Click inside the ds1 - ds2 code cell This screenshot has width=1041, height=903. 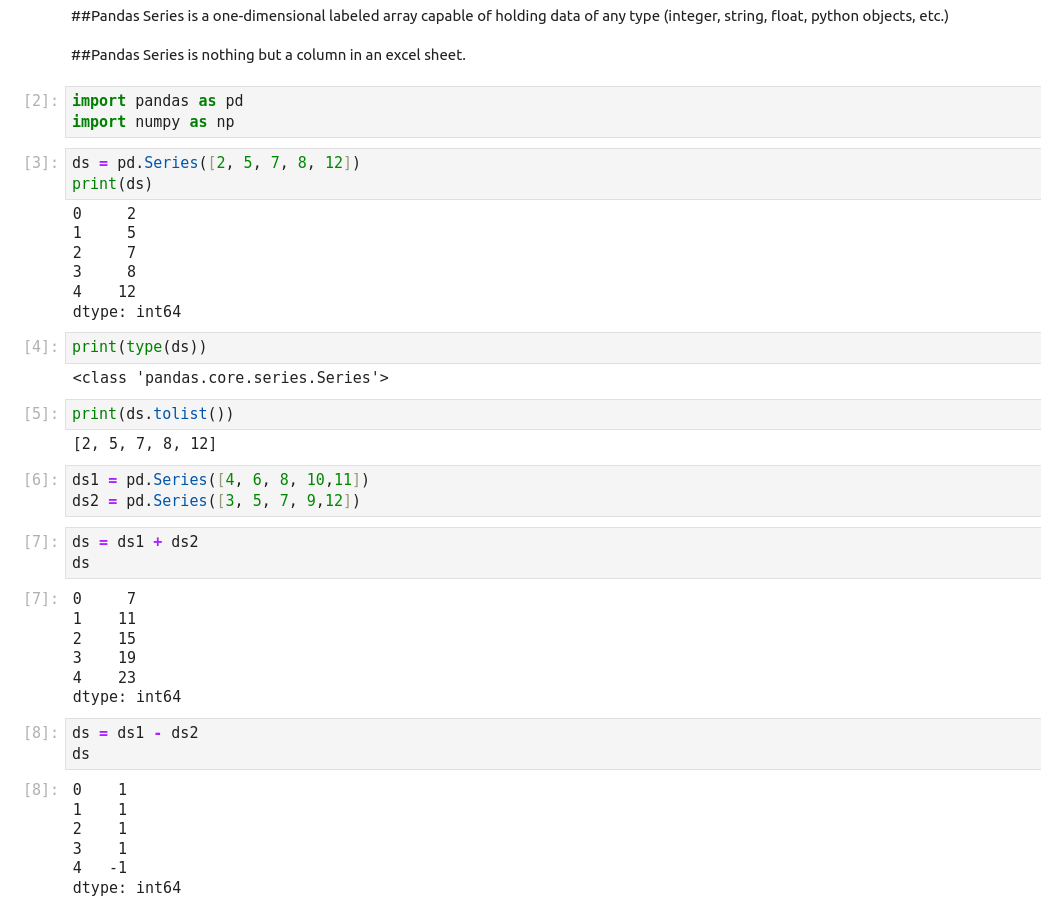pyautogui.click(x=552, y=744)
